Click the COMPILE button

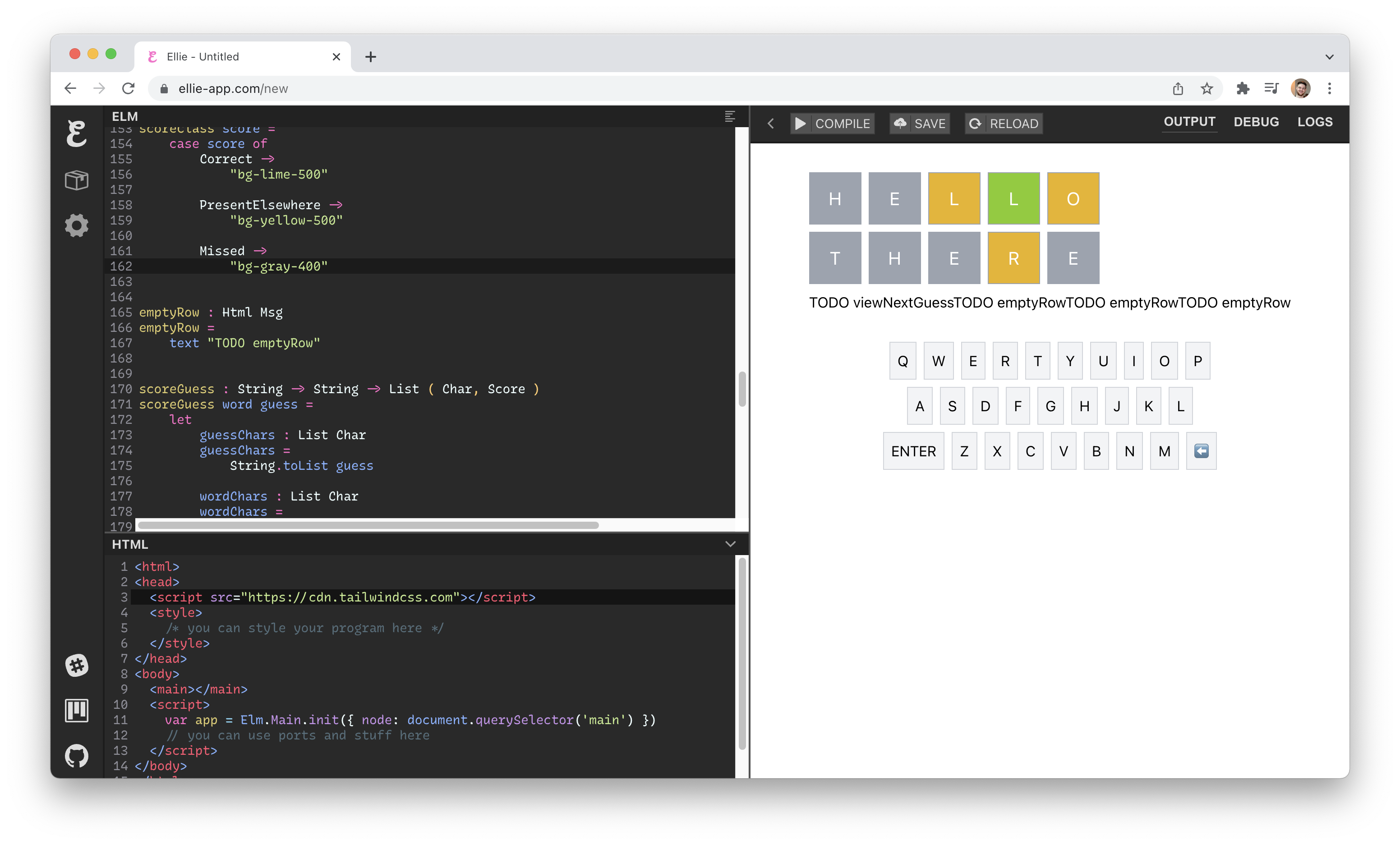click(x=833, y=123)
